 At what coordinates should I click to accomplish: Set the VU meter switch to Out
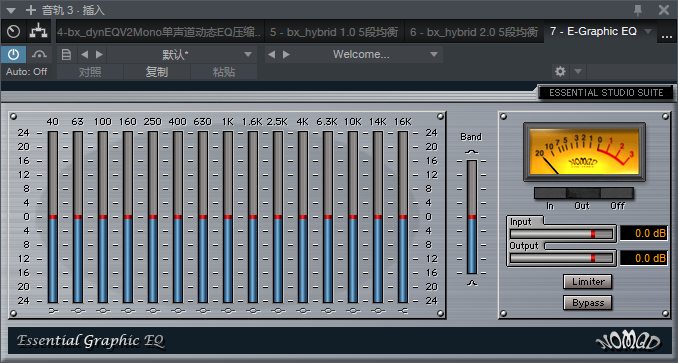pyautogui.click(x=583, y=193)
